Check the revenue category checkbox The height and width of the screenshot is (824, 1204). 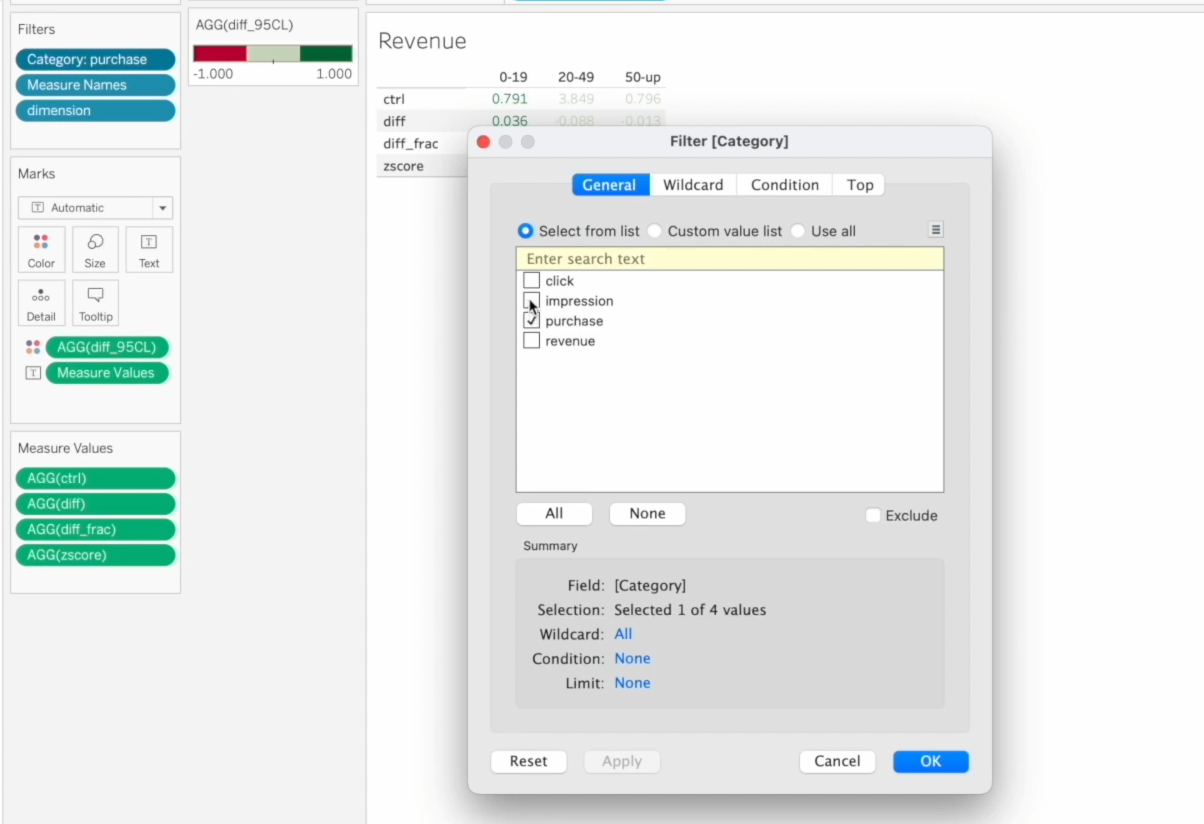pos(532,341)
